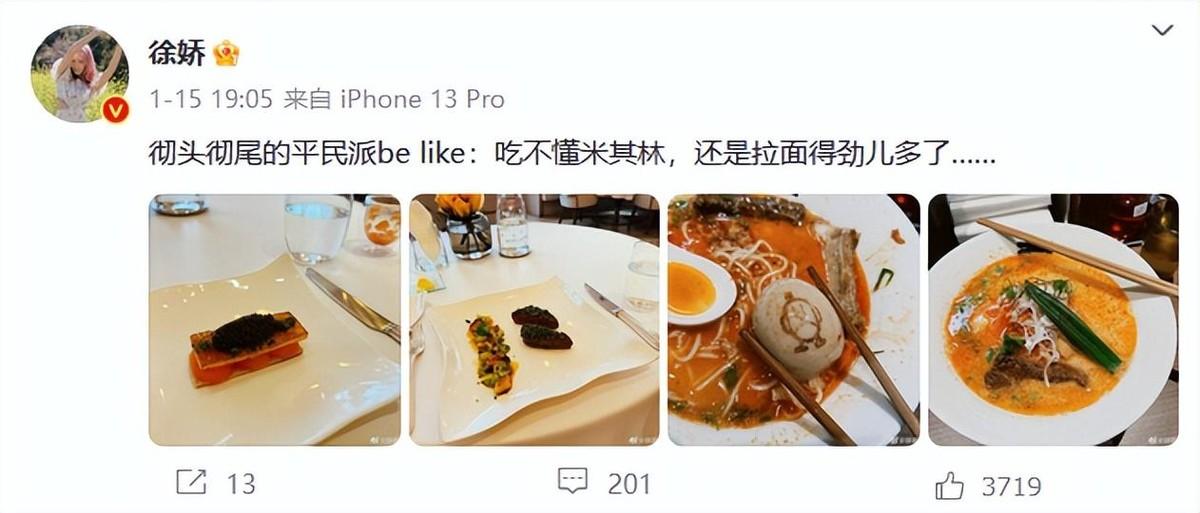Open the fourth photo of ramen bowl
Screen dimensions: 1200x513
[1053, 319]
